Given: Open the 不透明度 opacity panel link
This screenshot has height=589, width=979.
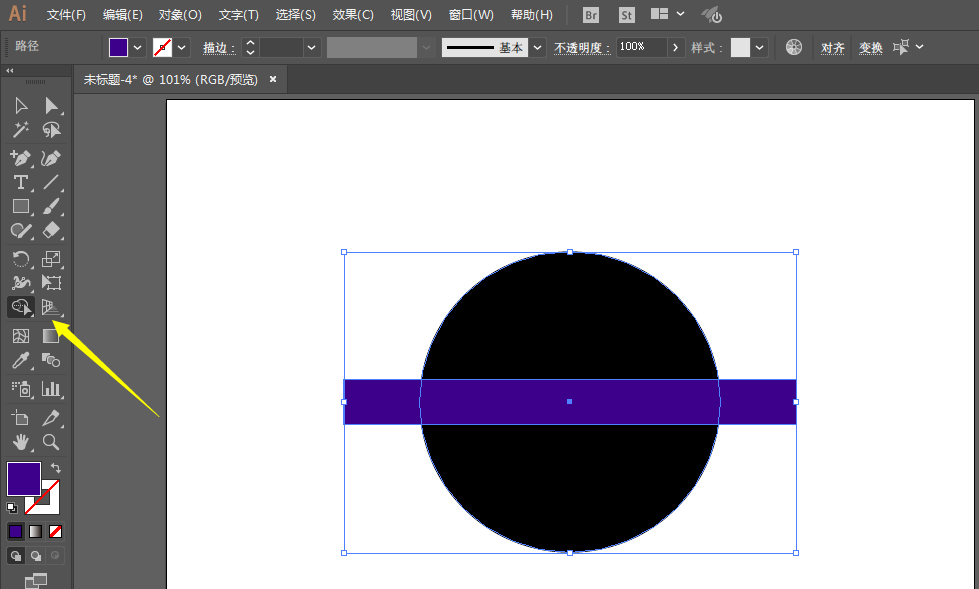Looking at the screenshot, I should (x=582, y=47).
